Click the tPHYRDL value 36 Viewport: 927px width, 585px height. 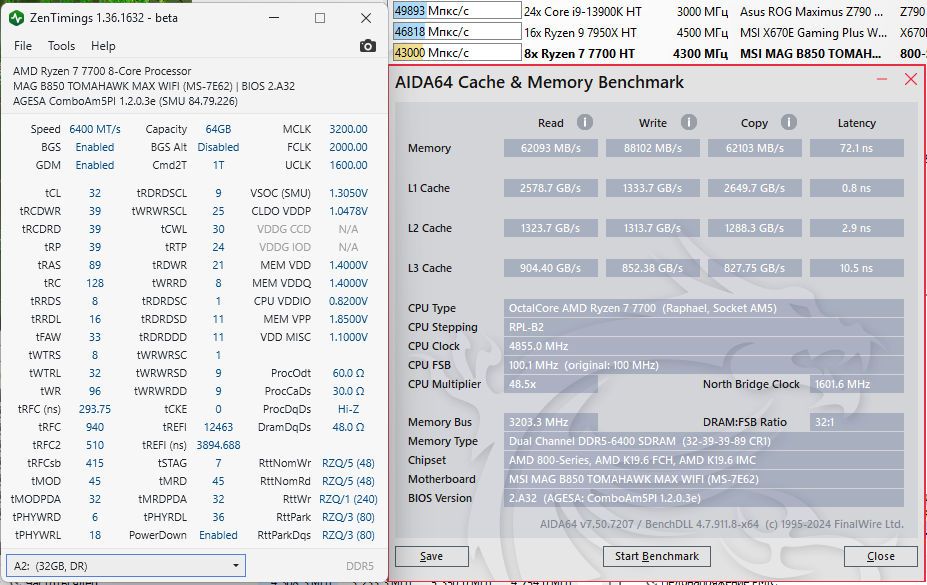tap(218, 517)
